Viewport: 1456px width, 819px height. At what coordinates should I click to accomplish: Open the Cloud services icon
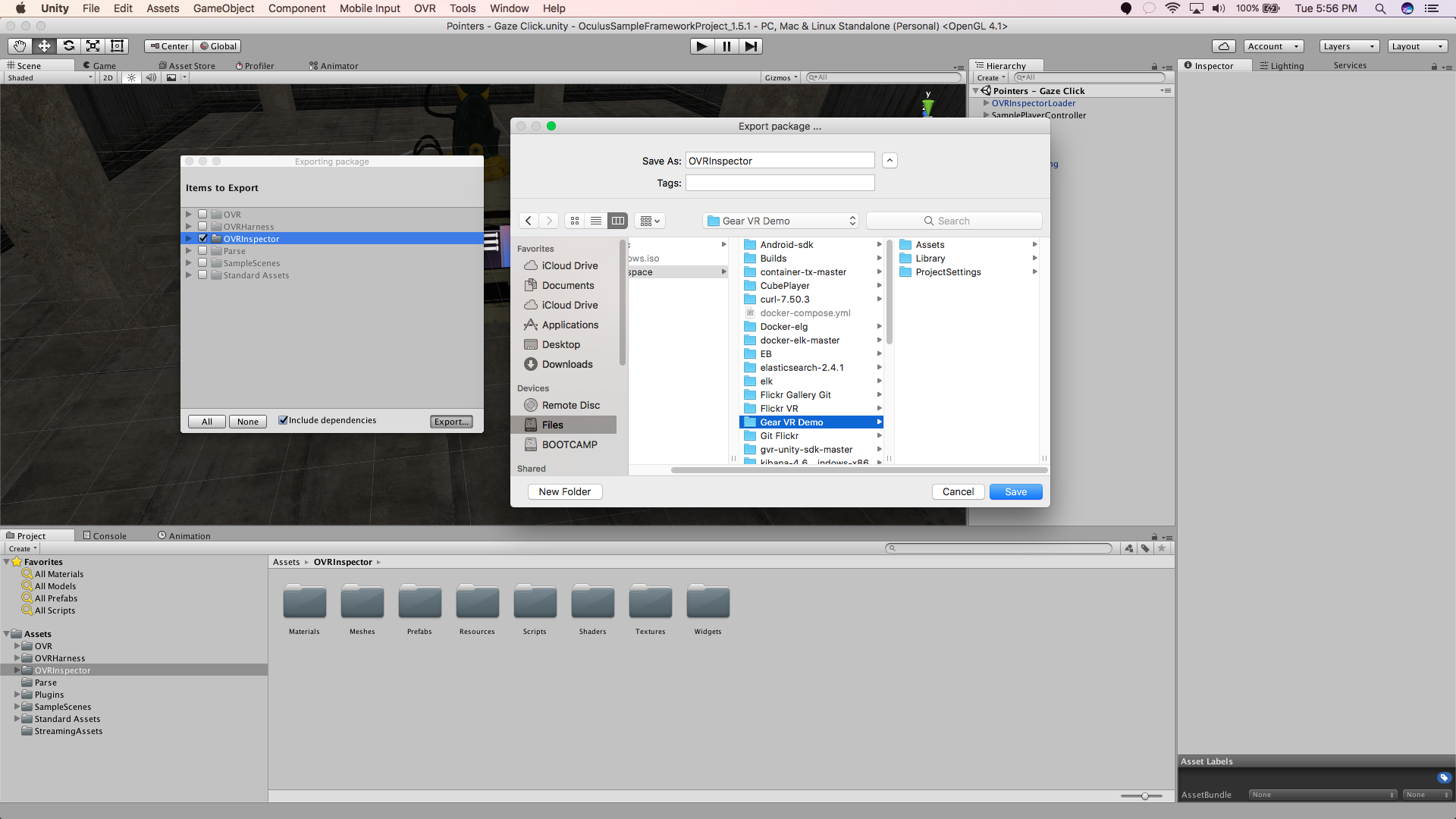point(1223,46)
